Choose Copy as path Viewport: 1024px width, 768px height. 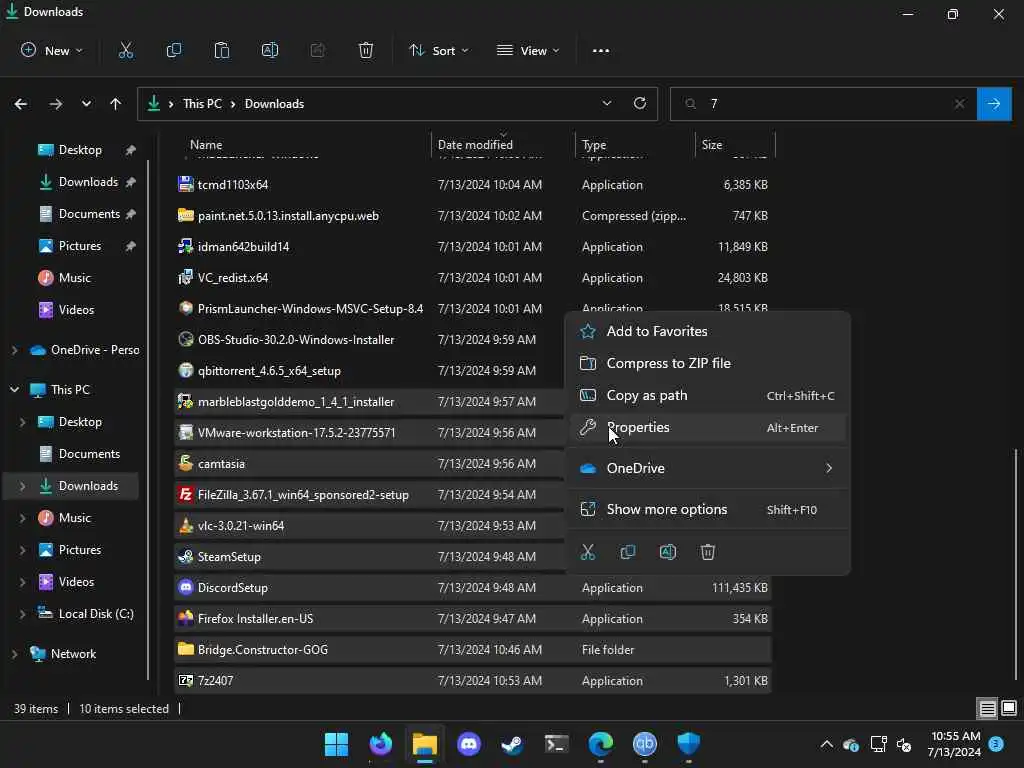coord(708,395)
